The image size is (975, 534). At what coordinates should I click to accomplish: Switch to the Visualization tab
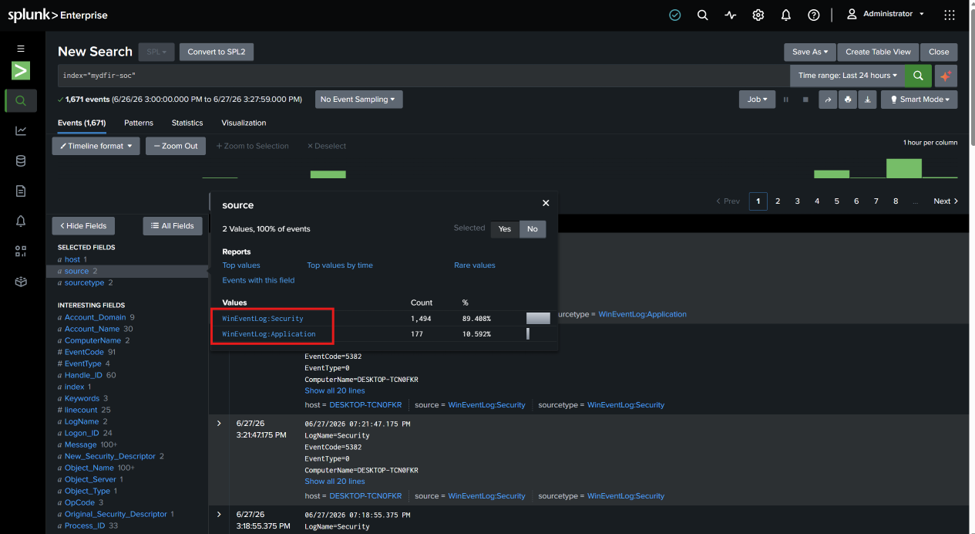244,123
